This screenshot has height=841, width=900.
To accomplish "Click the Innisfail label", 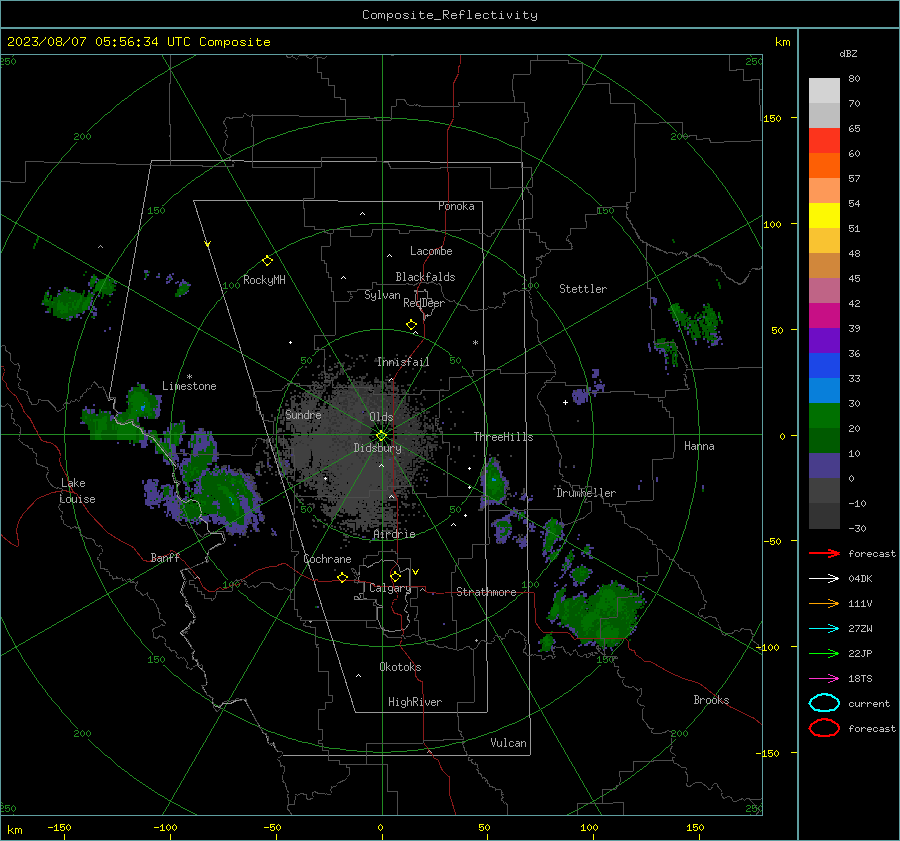I will click(x=403, y=362).
